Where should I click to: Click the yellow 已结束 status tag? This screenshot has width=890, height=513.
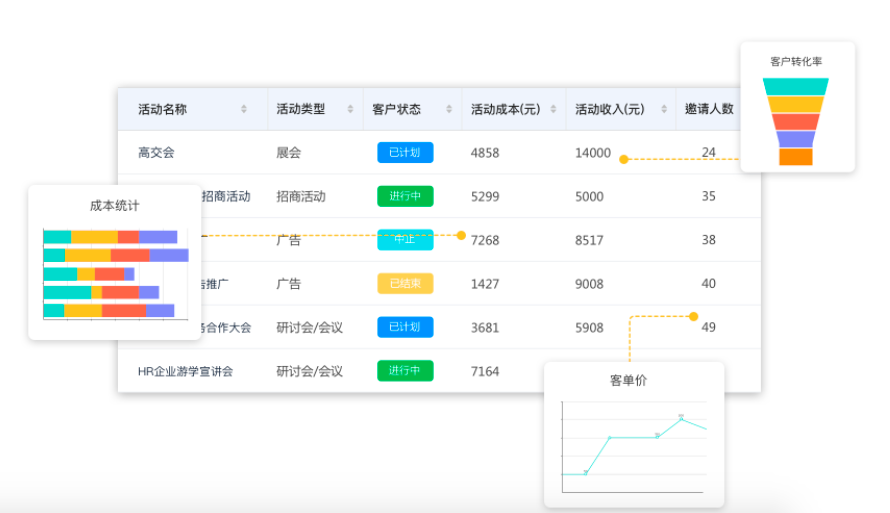(405, 284)
